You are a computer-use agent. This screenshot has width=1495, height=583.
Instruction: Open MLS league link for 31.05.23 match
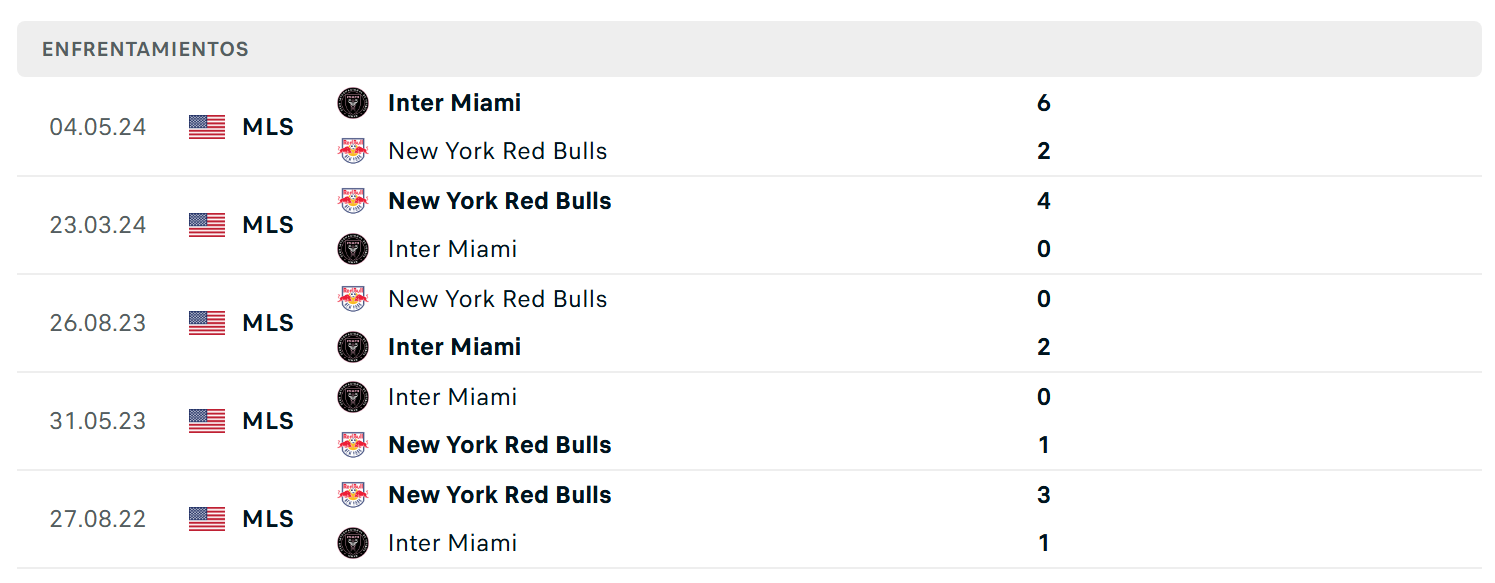[268, 421]
